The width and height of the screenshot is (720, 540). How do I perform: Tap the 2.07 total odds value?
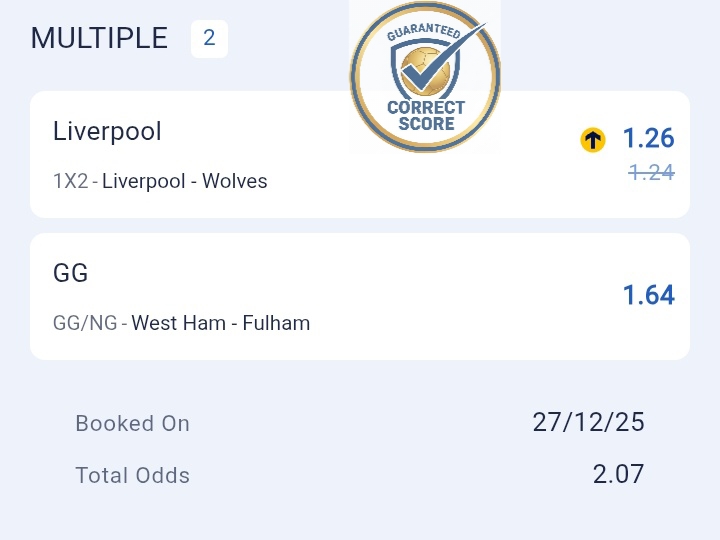(x=618, y=474)
